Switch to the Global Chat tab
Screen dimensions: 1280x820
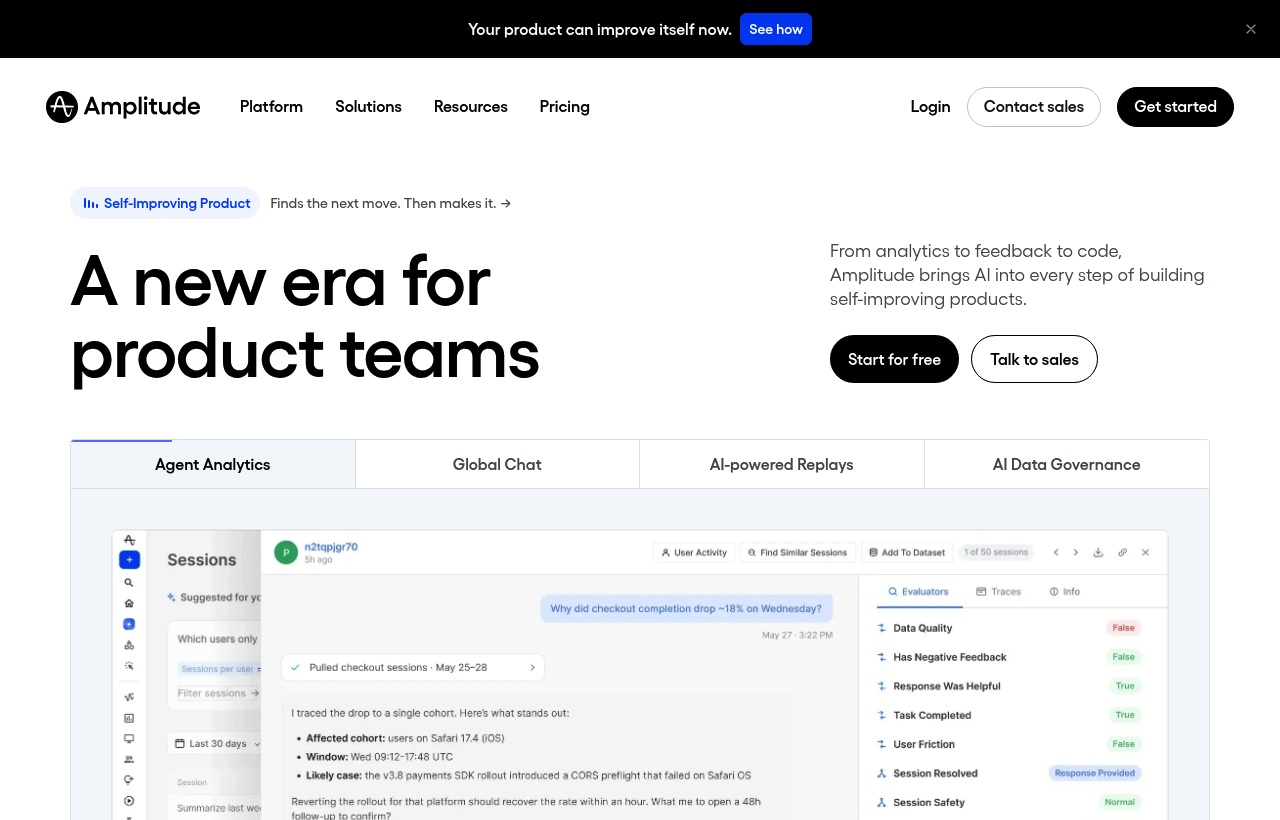tap(497, 464)
